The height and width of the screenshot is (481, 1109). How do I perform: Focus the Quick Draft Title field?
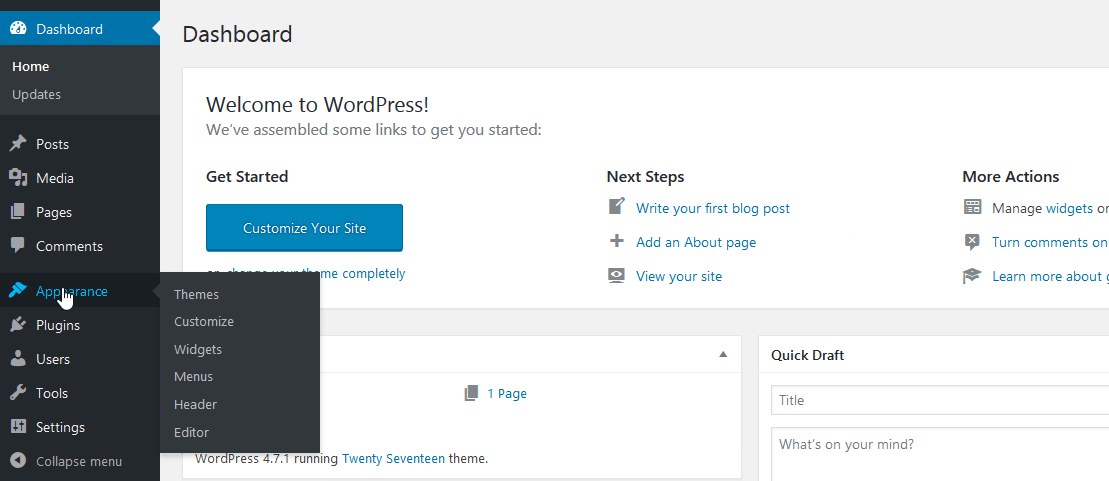click(x=938, y=400)
